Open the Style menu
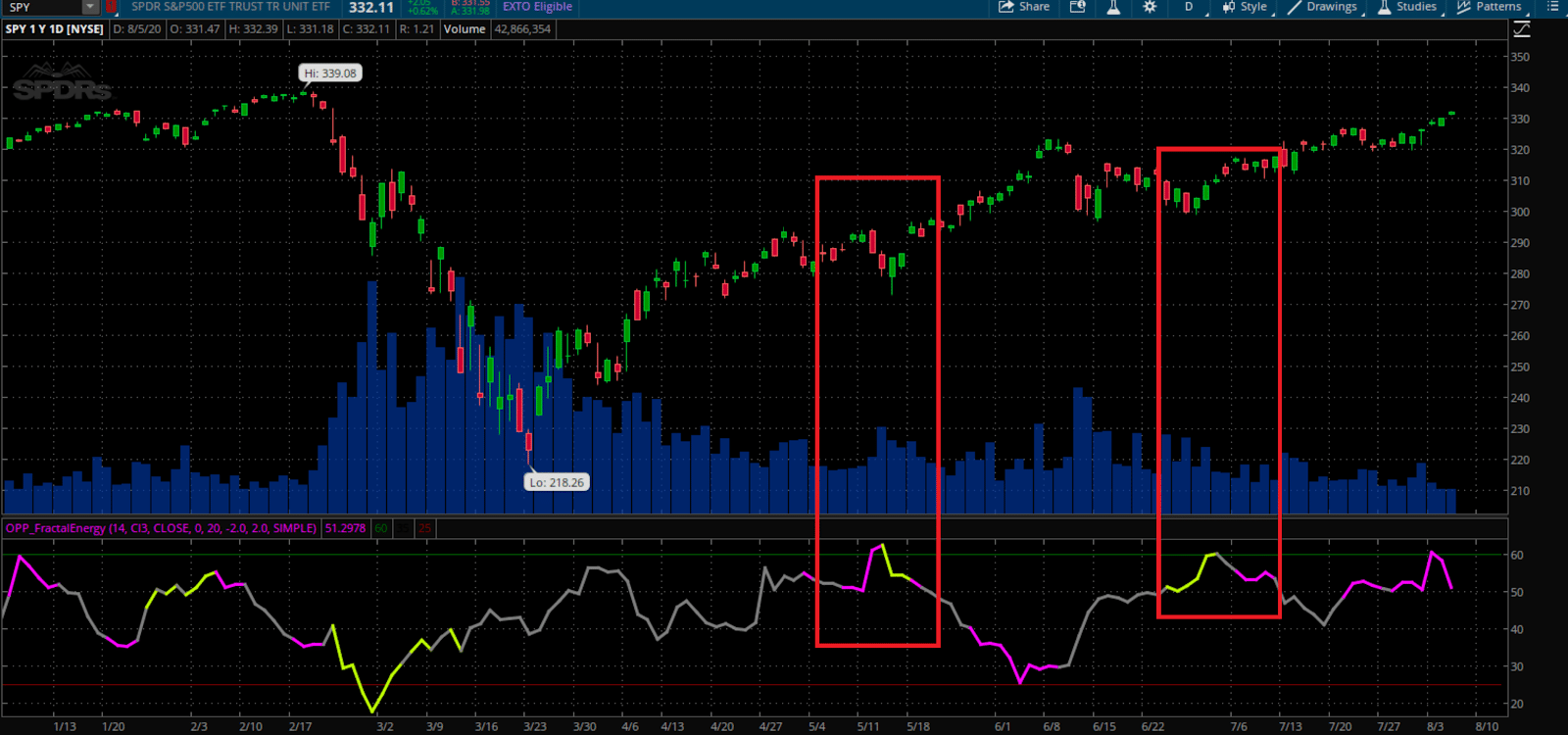The image size is (1568, 735). point(1245,7)
